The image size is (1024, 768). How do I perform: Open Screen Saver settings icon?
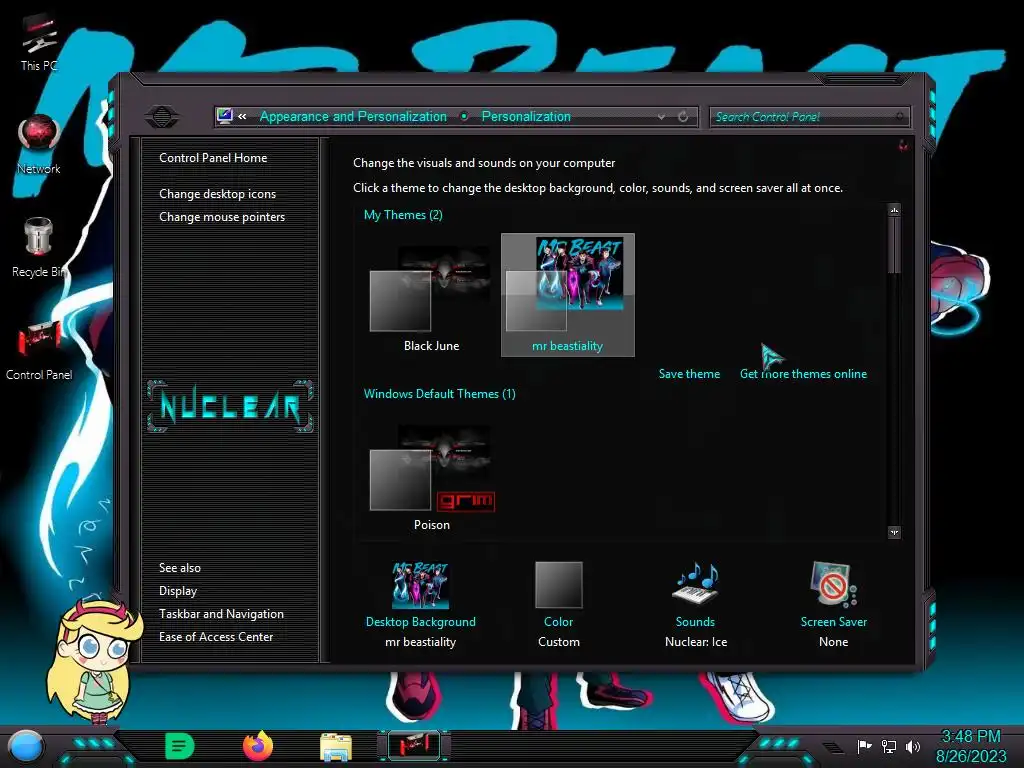[x=833, y=584]
